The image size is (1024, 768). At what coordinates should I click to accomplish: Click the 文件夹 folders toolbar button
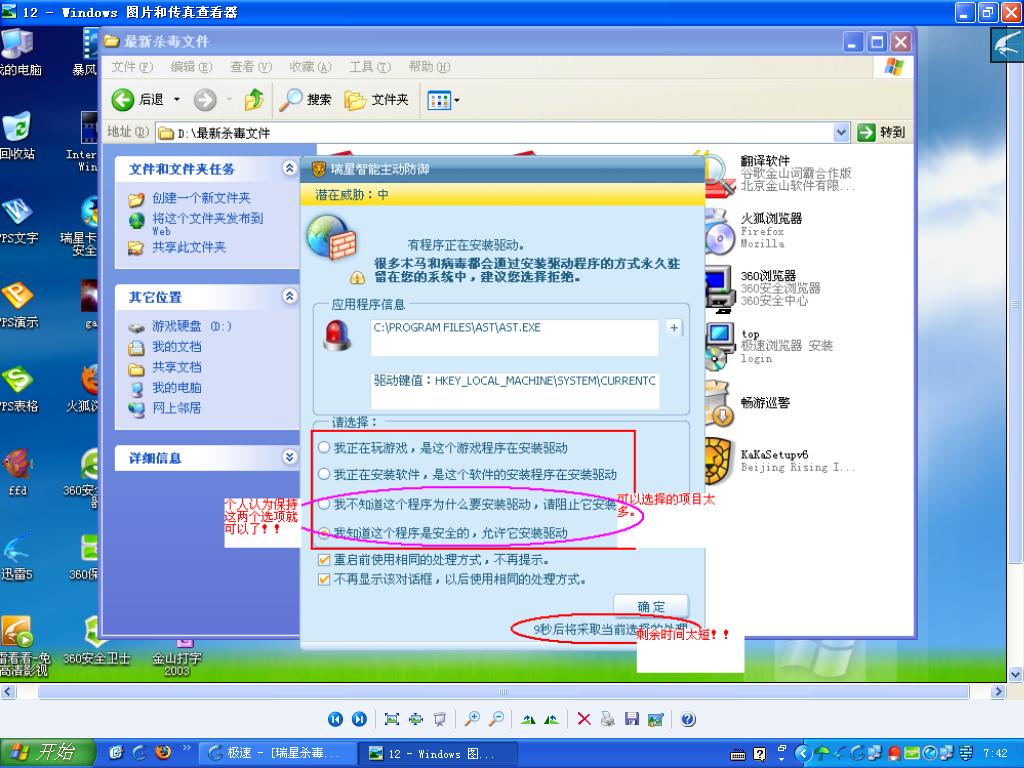(x=377, y=100)
